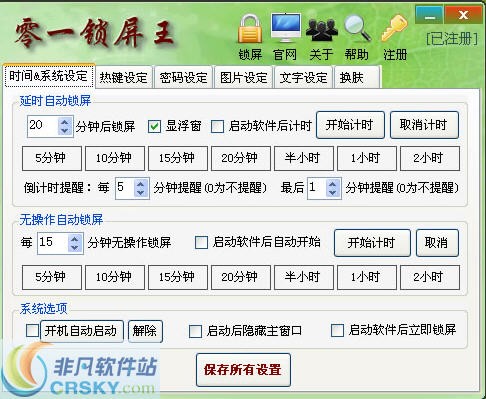Click the 注册 key icon
486x399 pixels.
tap(394, 28)
